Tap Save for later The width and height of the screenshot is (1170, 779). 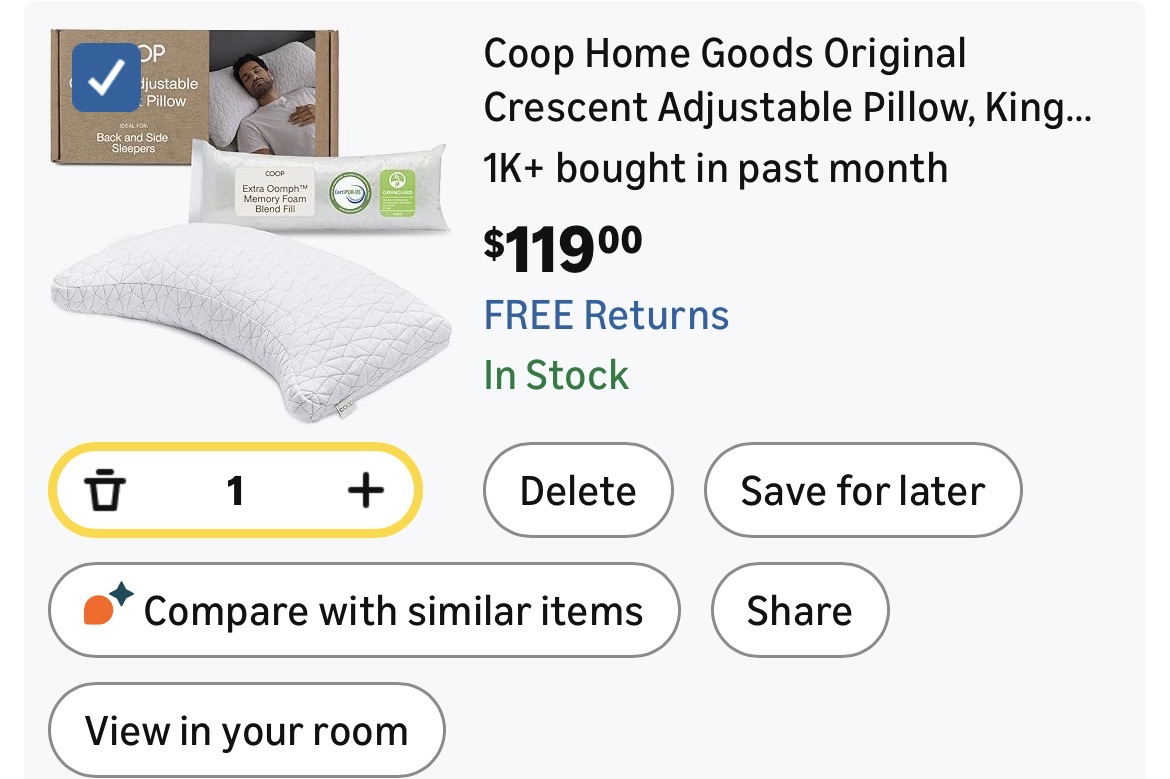point(862,491)
